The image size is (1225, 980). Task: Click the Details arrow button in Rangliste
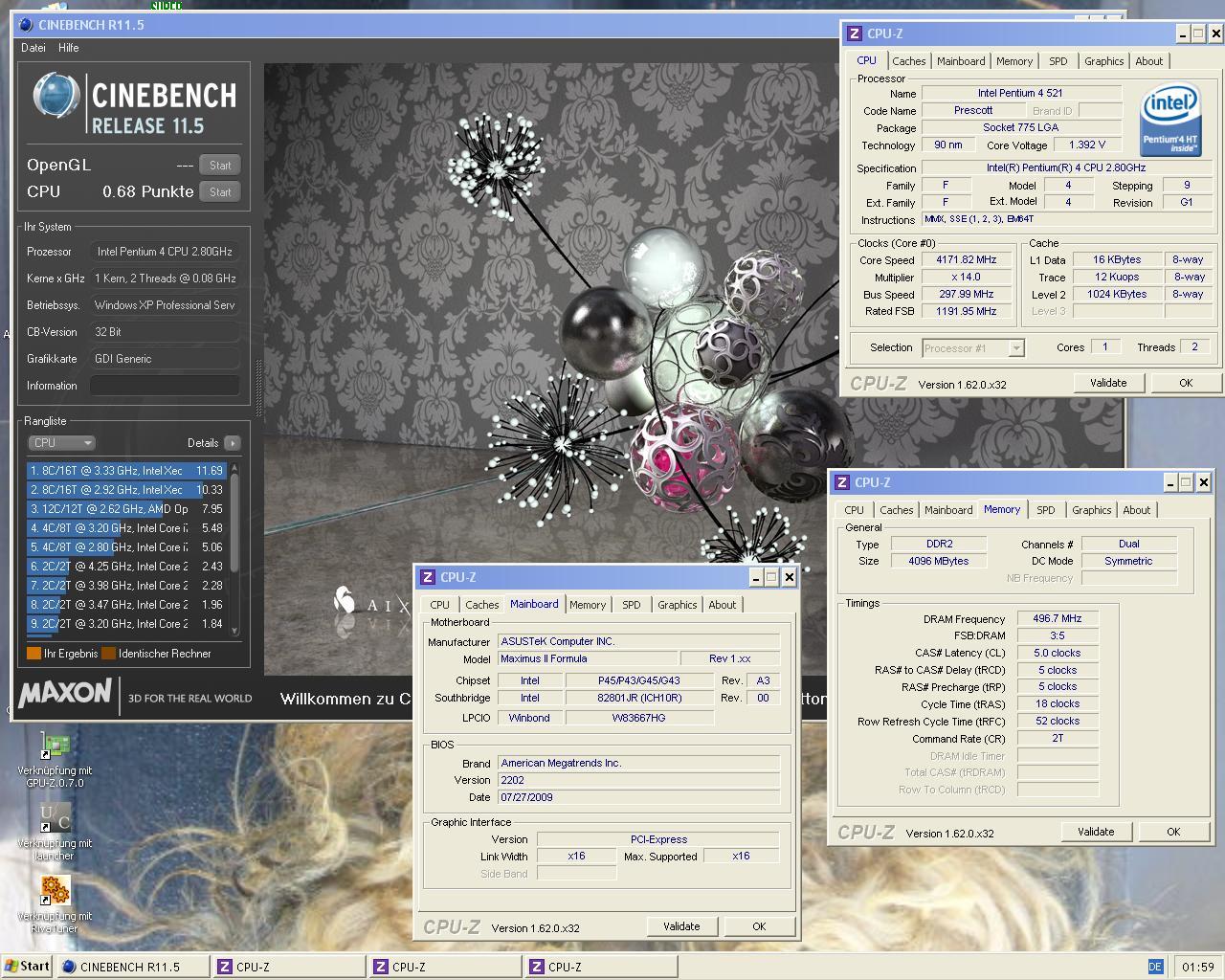click(232, 443)
